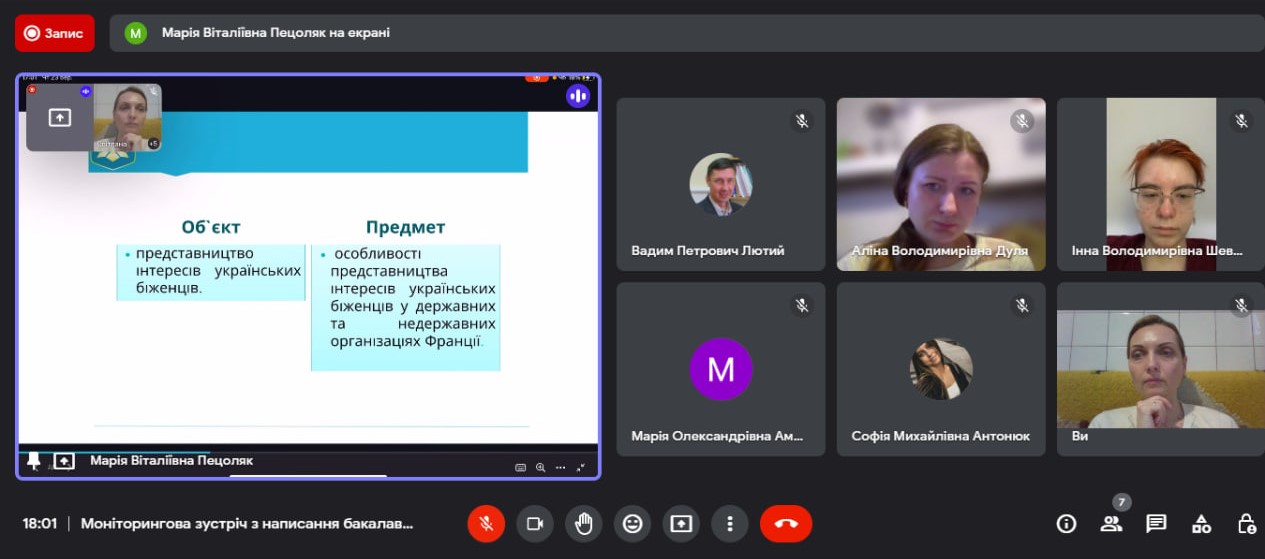This screenshot has width=1265, height=559.
Task: Click muted mic icon on Софія Михайлівна tile
Action: click(1022, 305)
